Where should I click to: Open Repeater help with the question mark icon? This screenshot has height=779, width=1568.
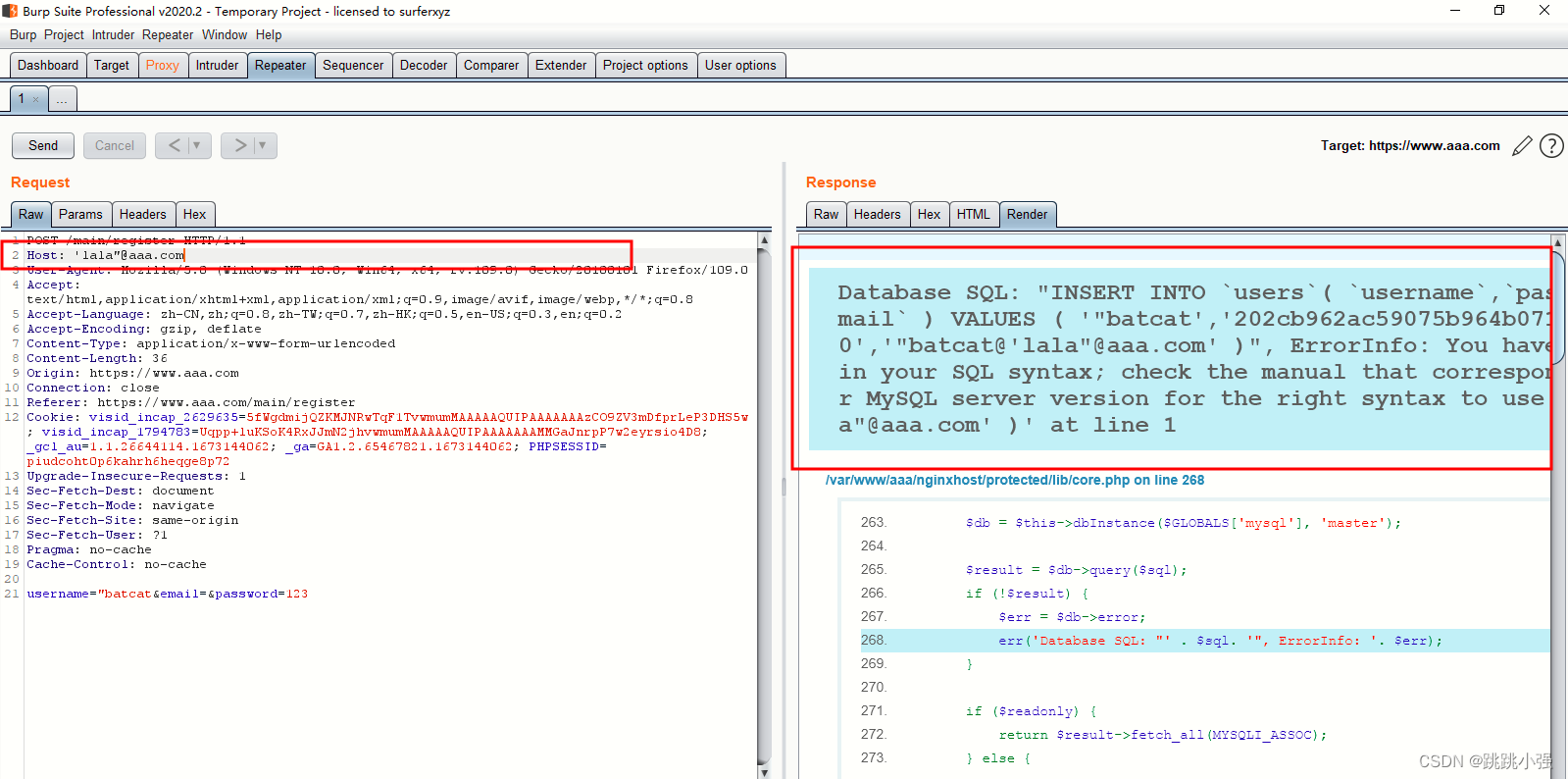click(1551, 146)
